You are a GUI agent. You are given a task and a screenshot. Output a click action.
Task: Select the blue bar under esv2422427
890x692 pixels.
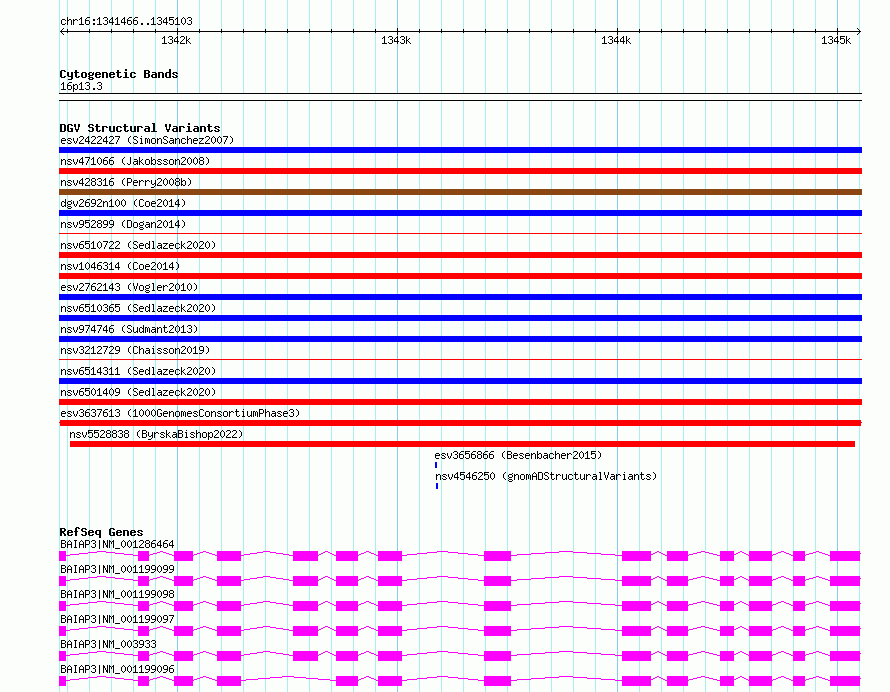tap(460, 150)
